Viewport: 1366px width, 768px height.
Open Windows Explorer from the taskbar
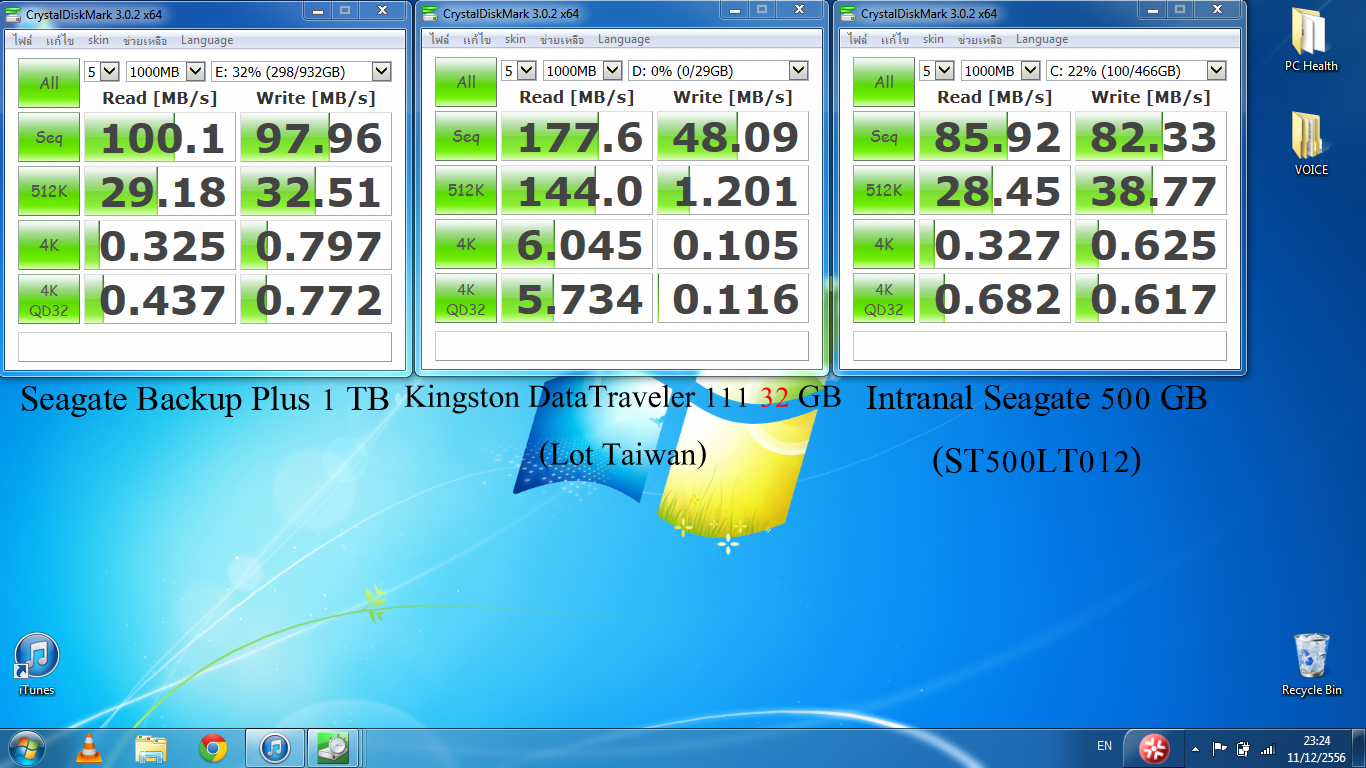151,748
